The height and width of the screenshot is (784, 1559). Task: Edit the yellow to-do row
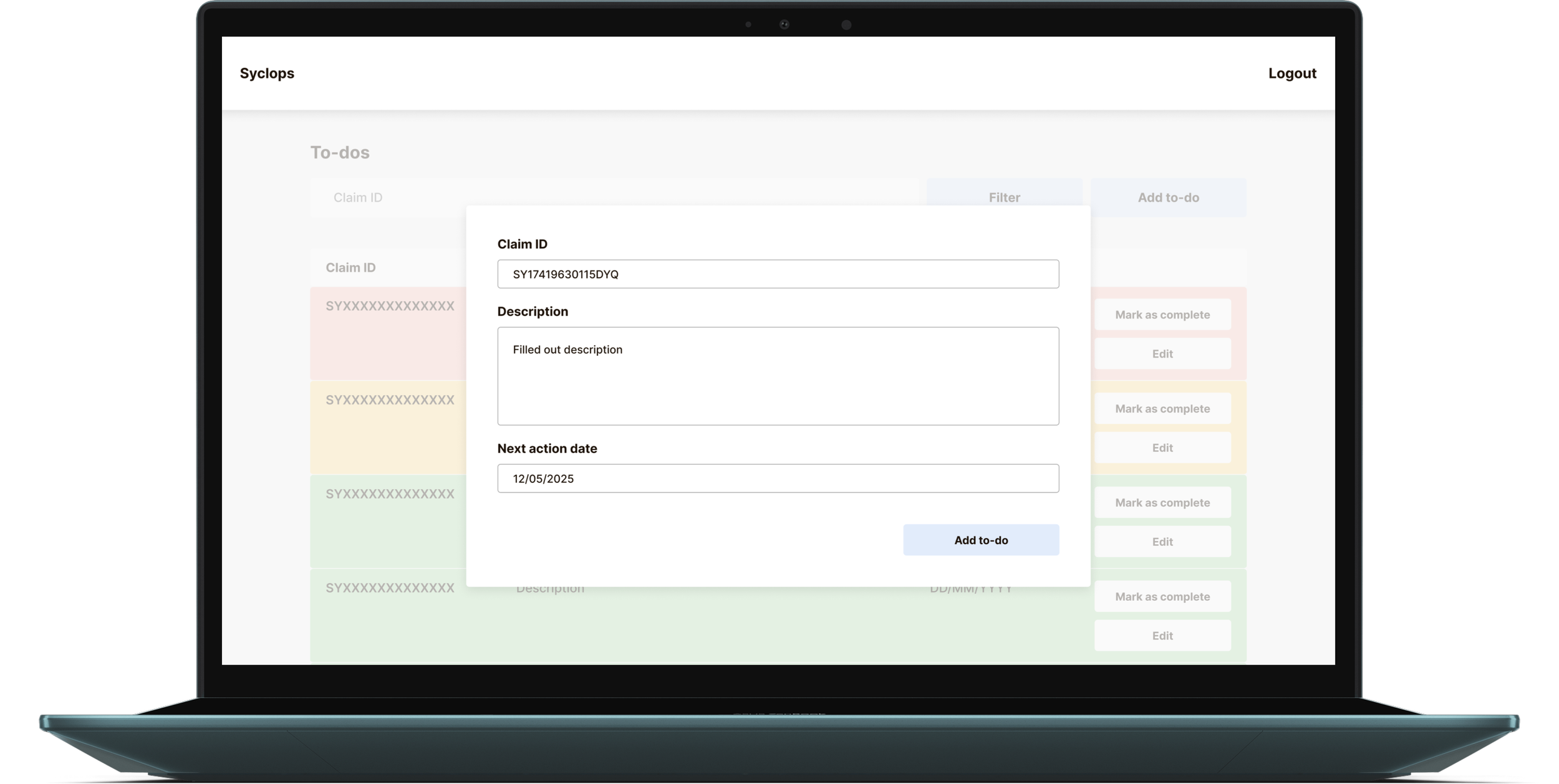[x=1162, y=447]
